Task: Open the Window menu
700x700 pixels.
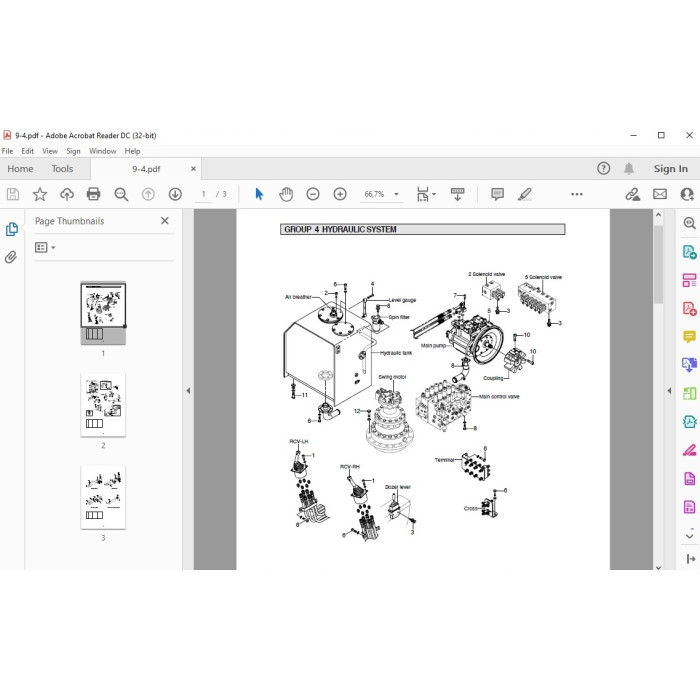Action: (103, 151)
